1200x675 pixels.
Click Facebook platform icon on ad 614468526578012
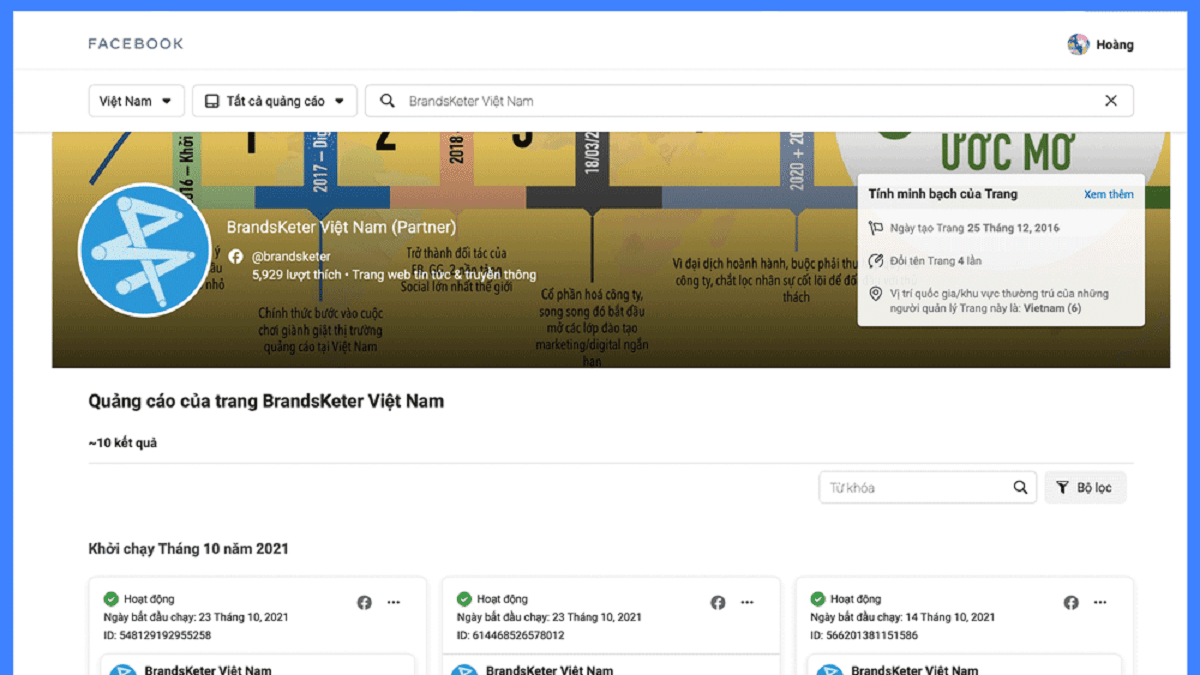pyautogui.click(x=718, y=602)
